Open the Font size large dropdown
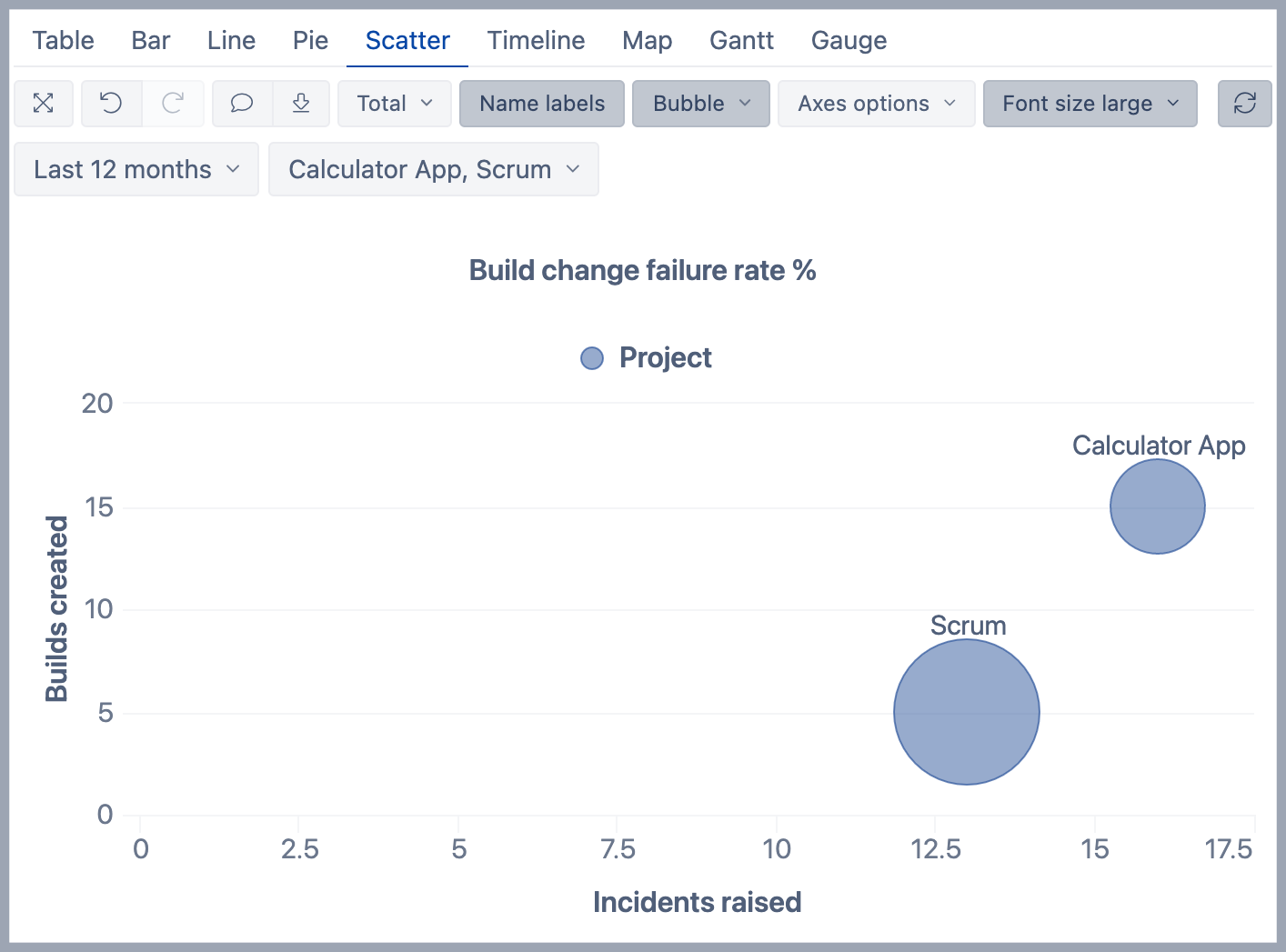The height and width of the screenshot is (952, 1286). click(x=1090, y=104)
